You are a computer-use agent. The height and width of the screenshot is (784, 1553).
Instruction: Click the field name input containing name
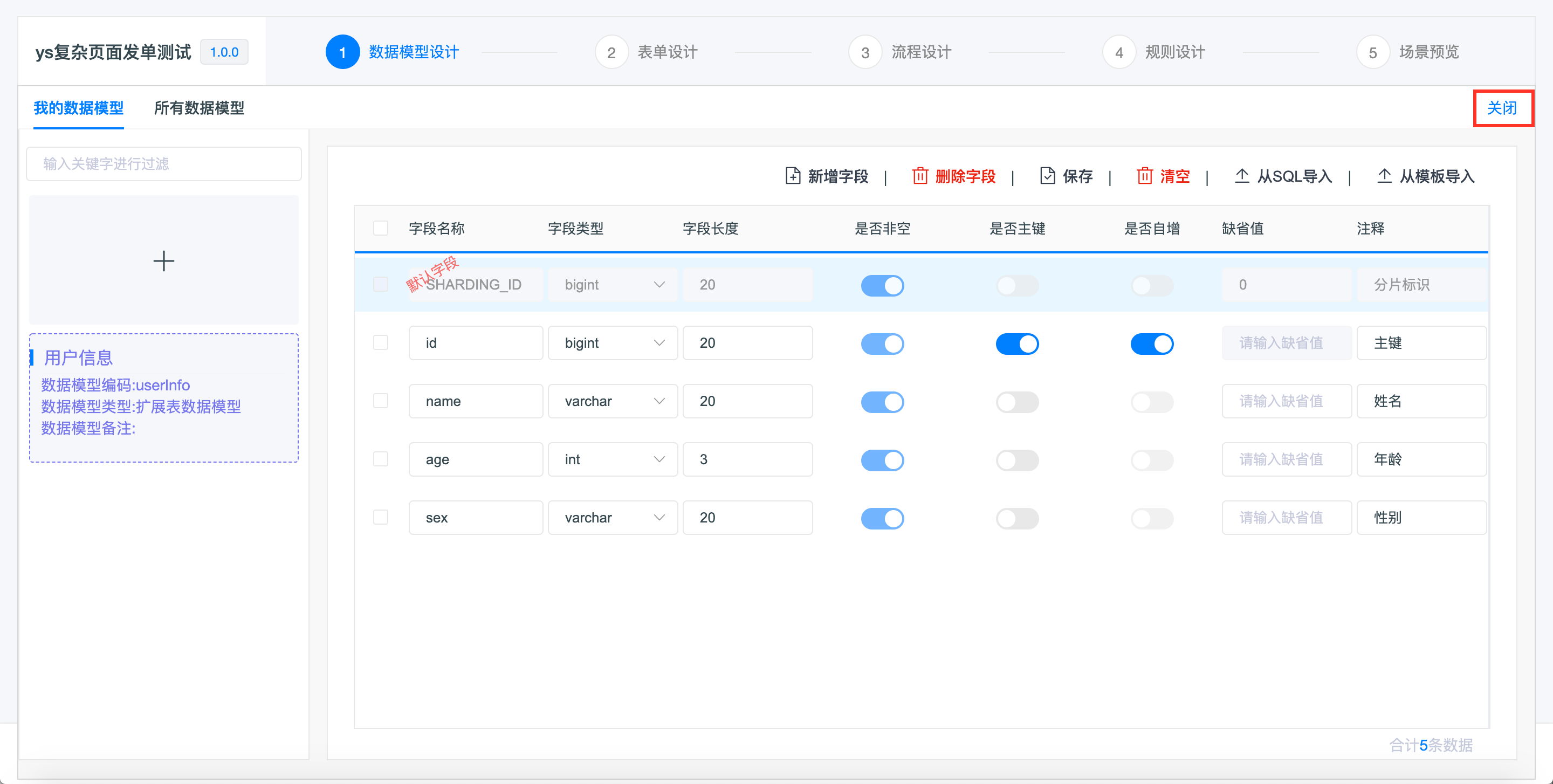(476, 401)
